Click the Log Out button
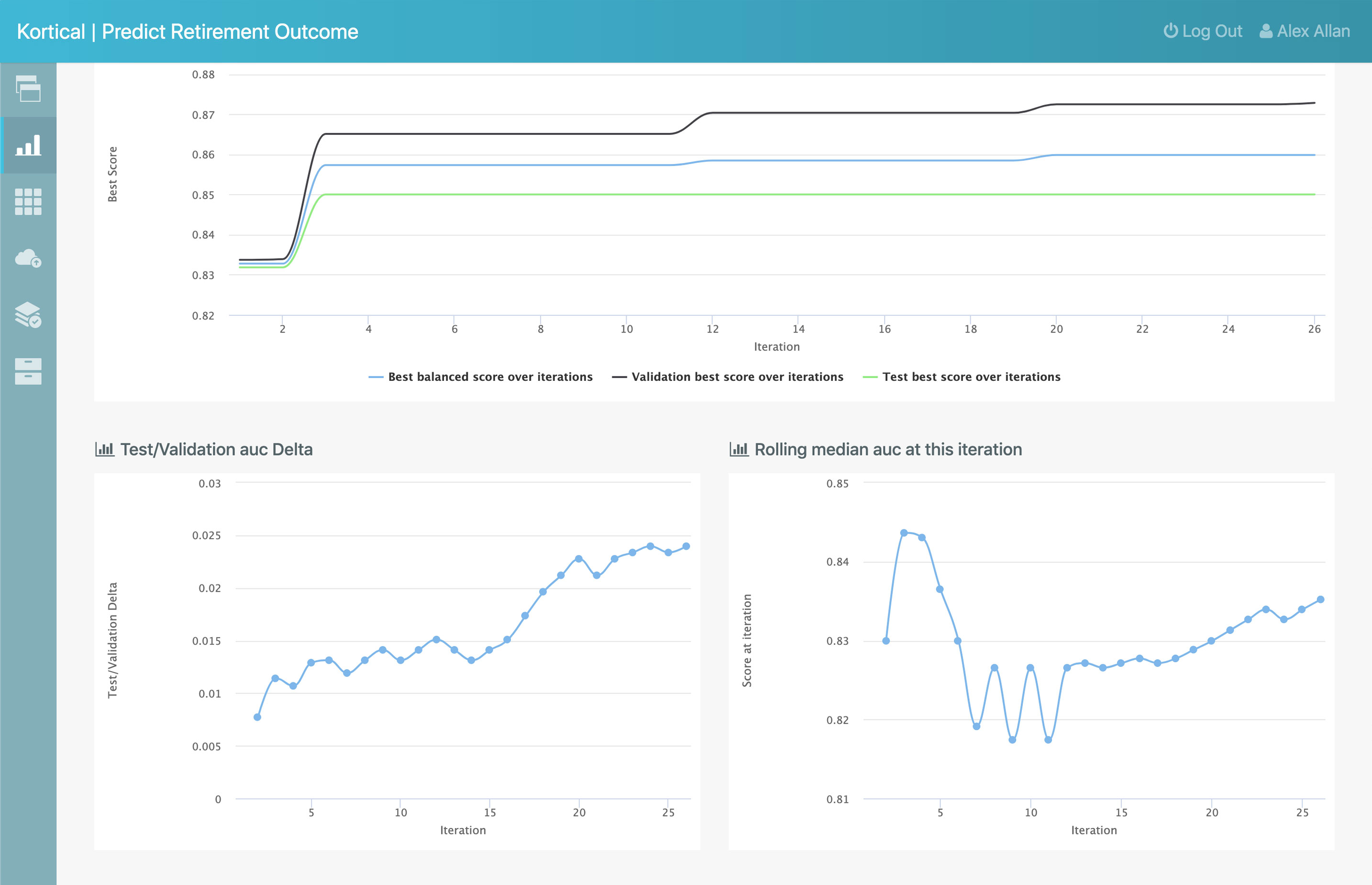Screen dimensions: 1372x885 tap(1204, 31)
